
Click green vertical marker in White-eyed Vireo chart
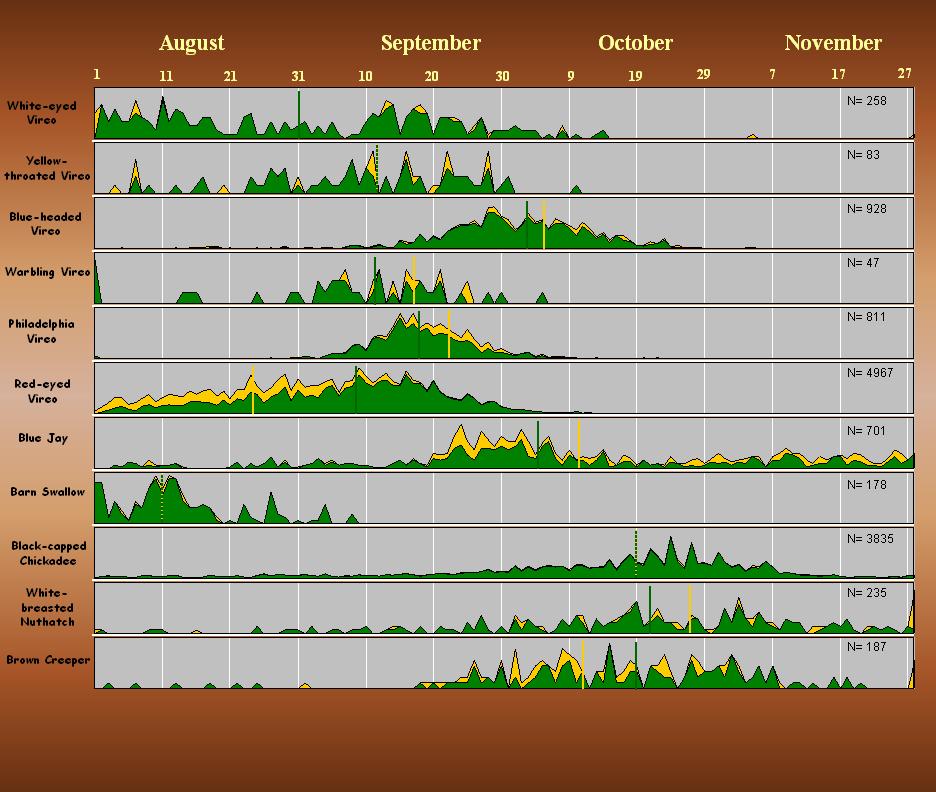[298, 105]
